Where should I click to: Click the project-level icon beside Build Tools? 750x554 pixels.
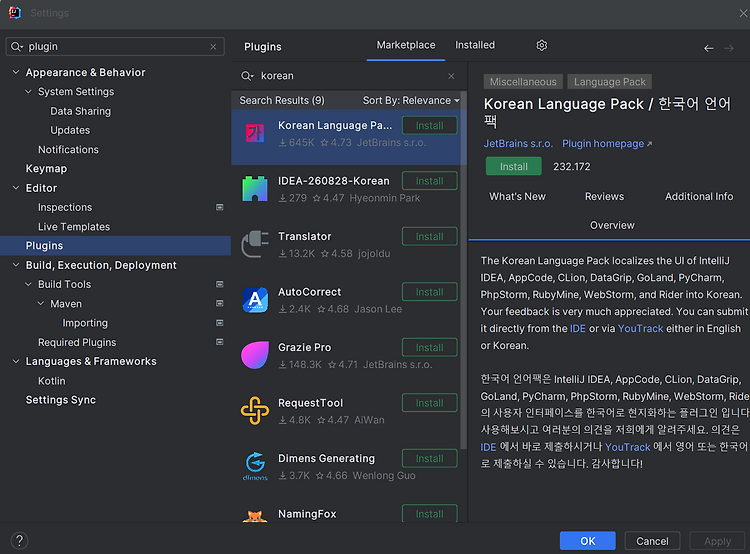[x=220, y=284]
